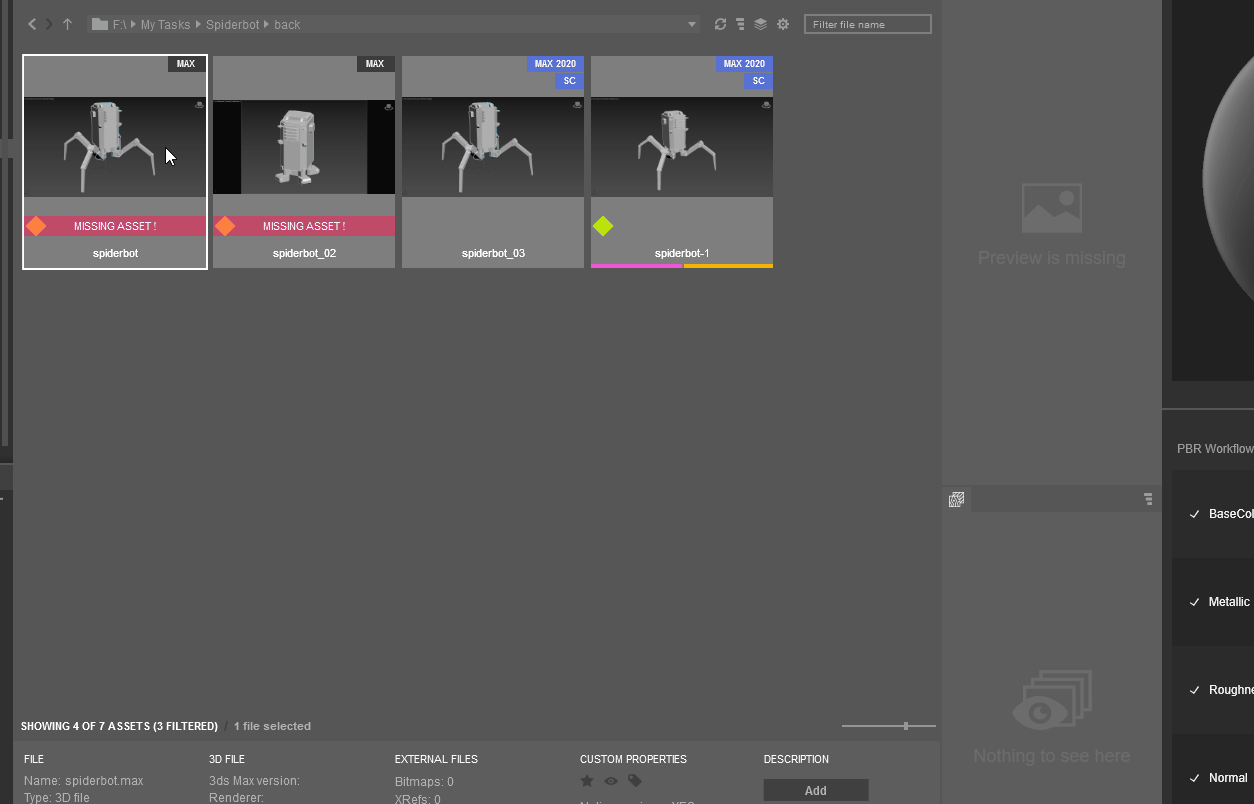Image resolution: width=1254 pixels, height=804 pixels.
Task: Select the spiderbot_03 asset thumbnail
Action: [x=493, y=147]
